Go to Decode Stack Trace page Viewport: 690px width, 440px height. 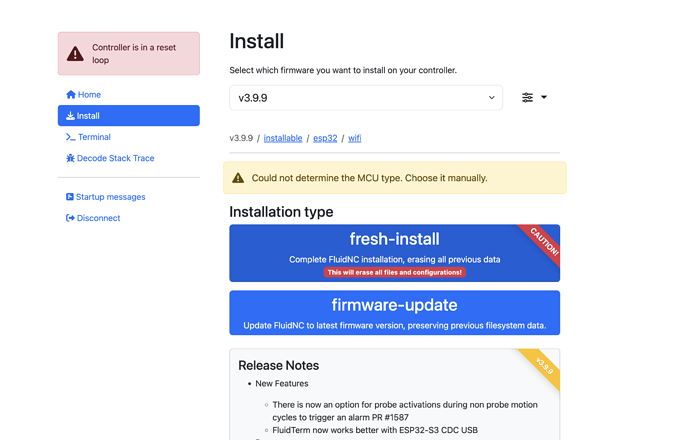coord(115,158)
